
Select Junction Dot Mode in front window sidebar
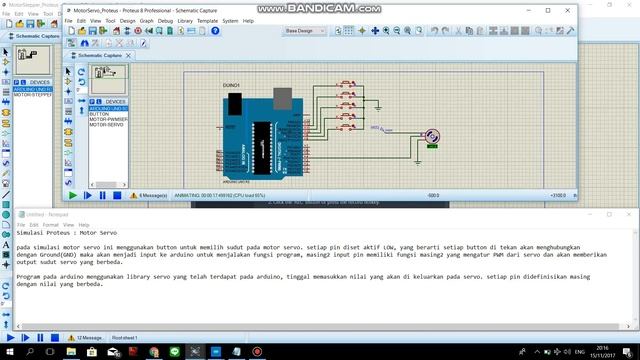click(68, 91)
